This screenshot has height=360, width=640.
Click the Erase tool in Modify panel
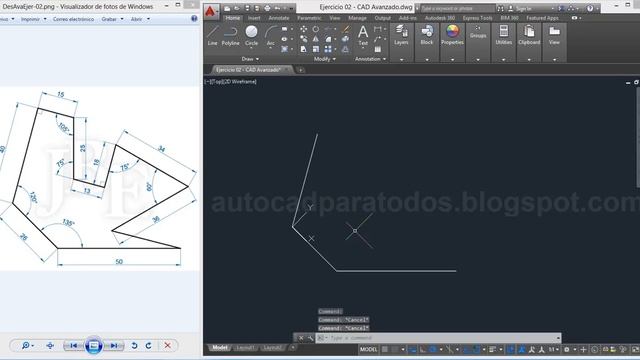[346, 29]
